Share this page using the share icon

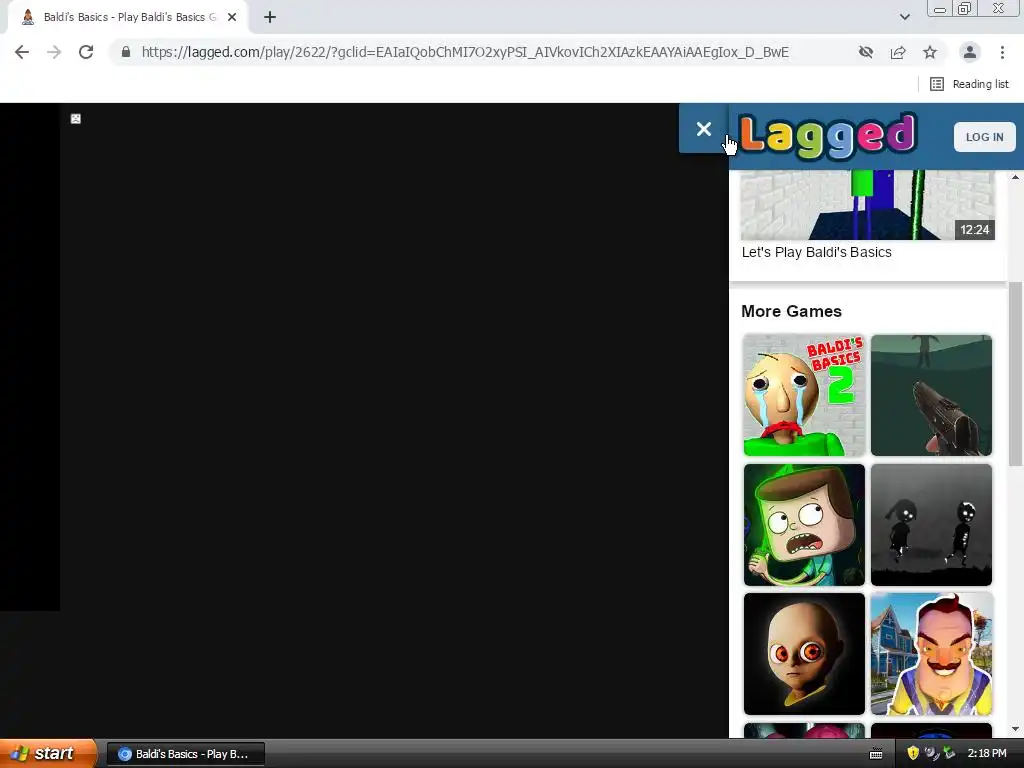[898, 52]
